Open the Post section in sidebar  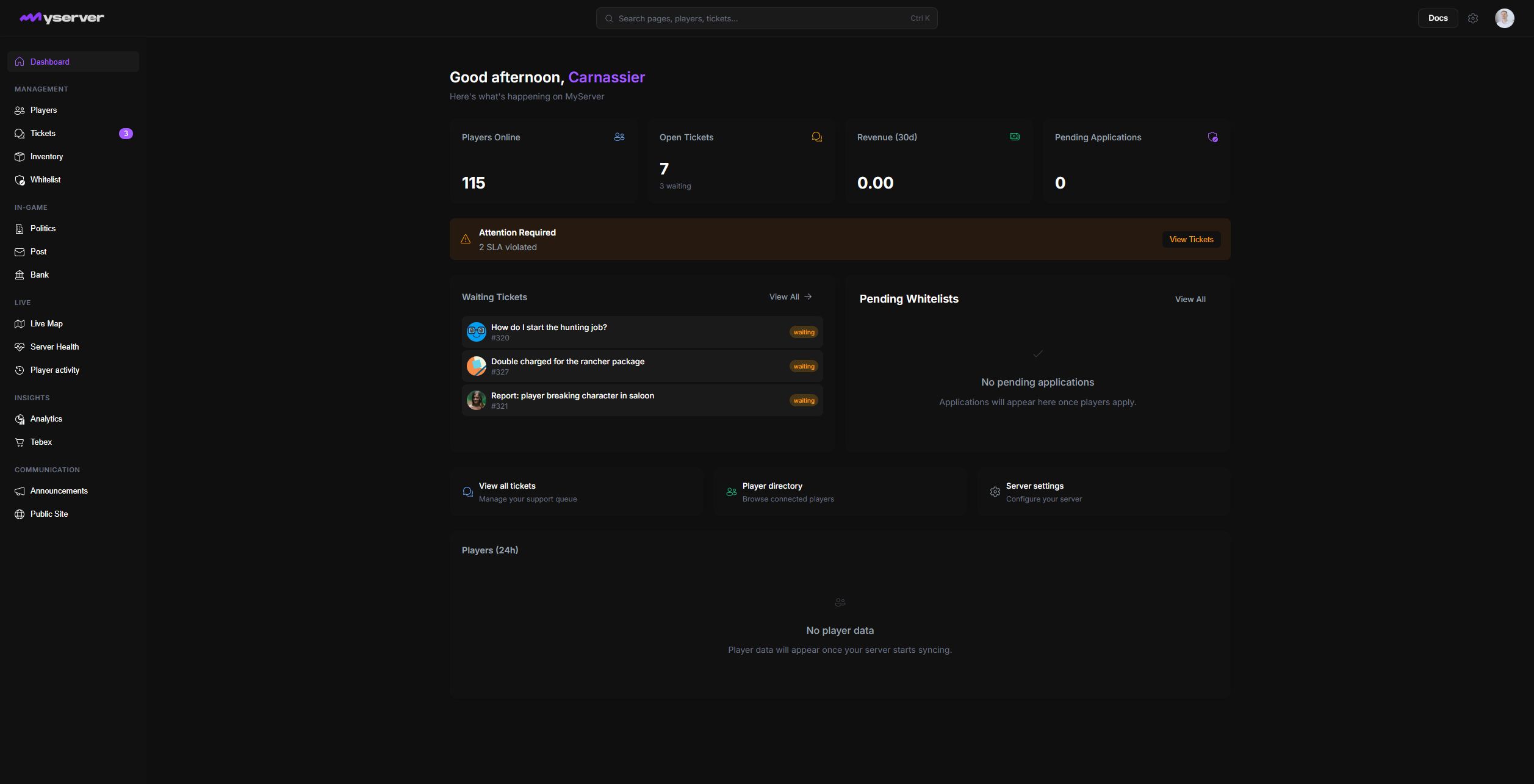[73, 252]
